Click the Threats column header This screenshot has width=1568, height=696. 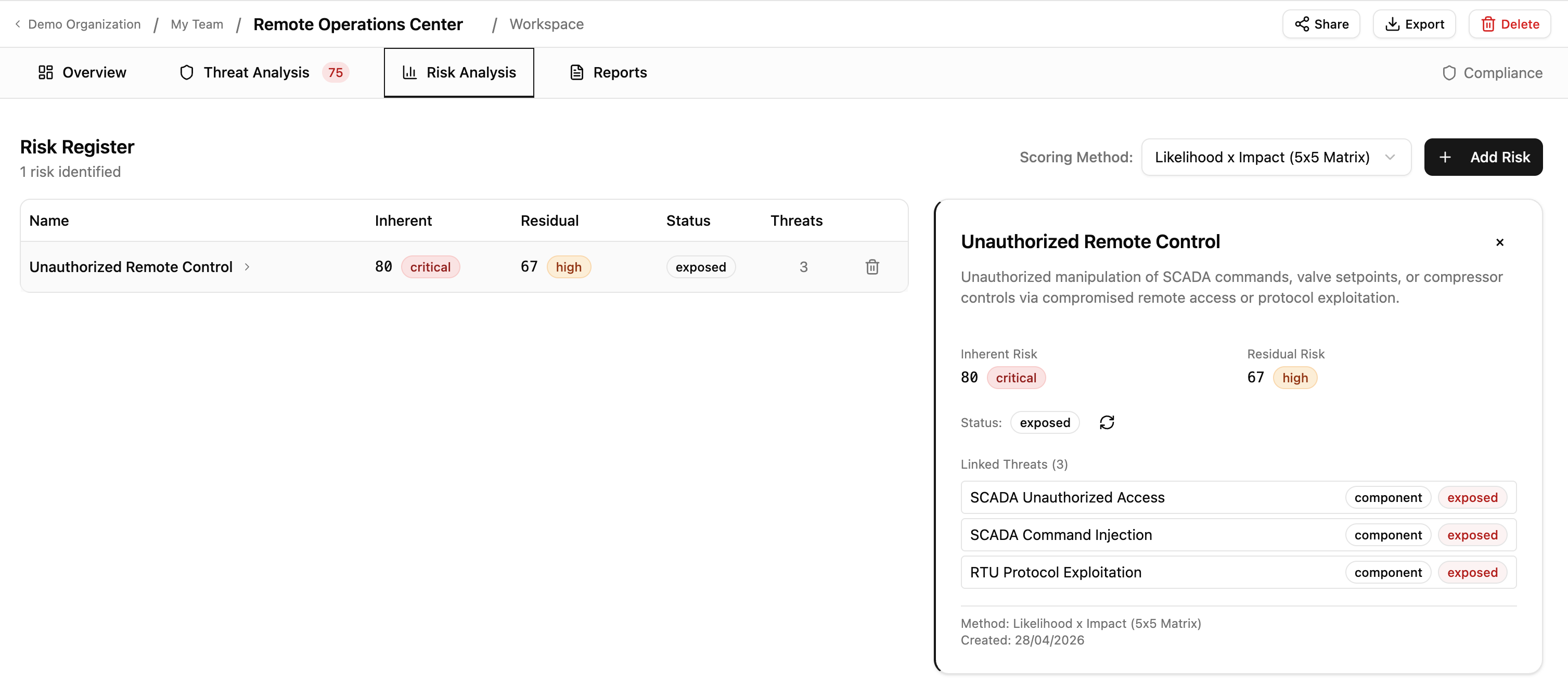796,220
